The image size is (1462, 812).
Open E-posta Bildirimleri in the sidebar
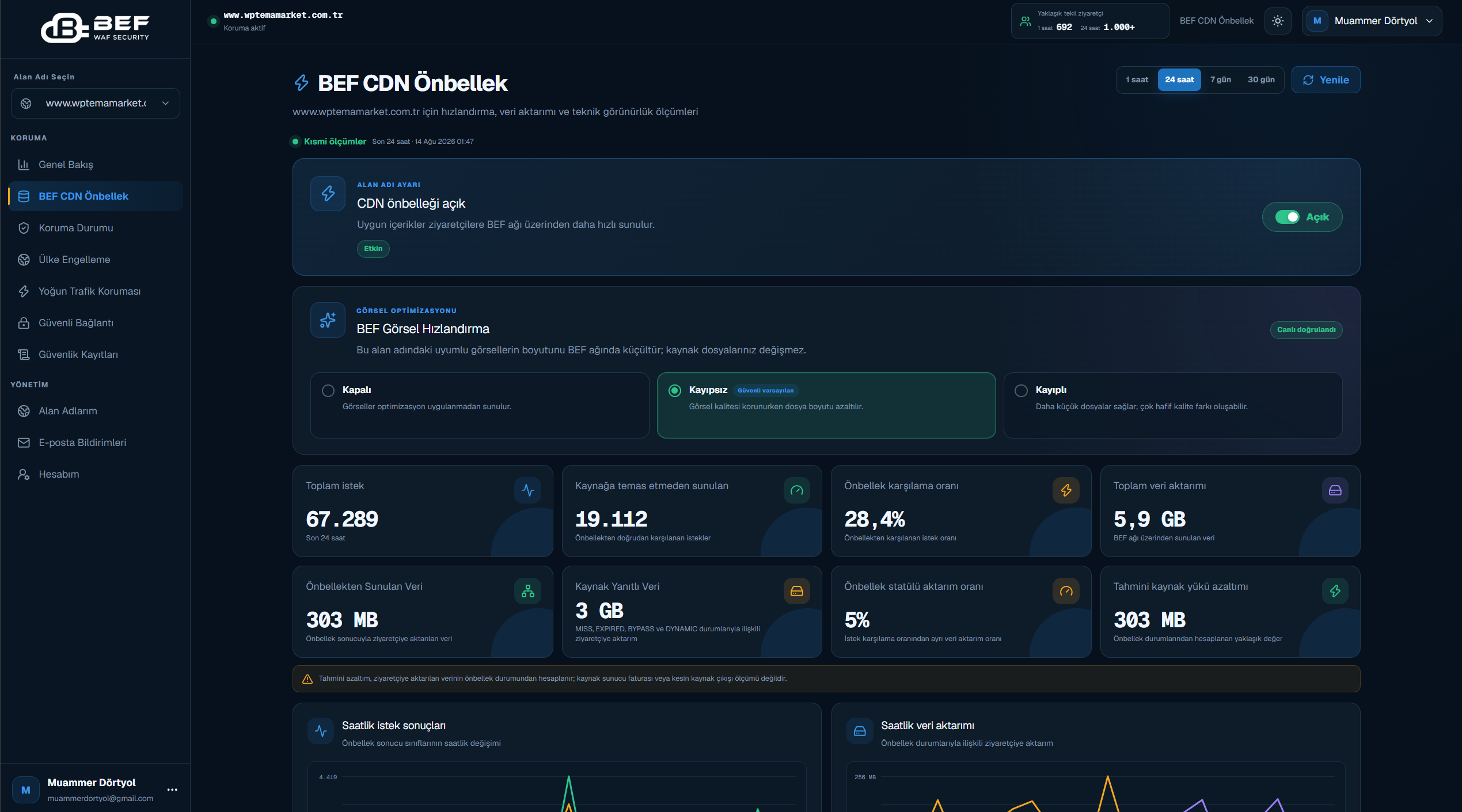[96, 443]
